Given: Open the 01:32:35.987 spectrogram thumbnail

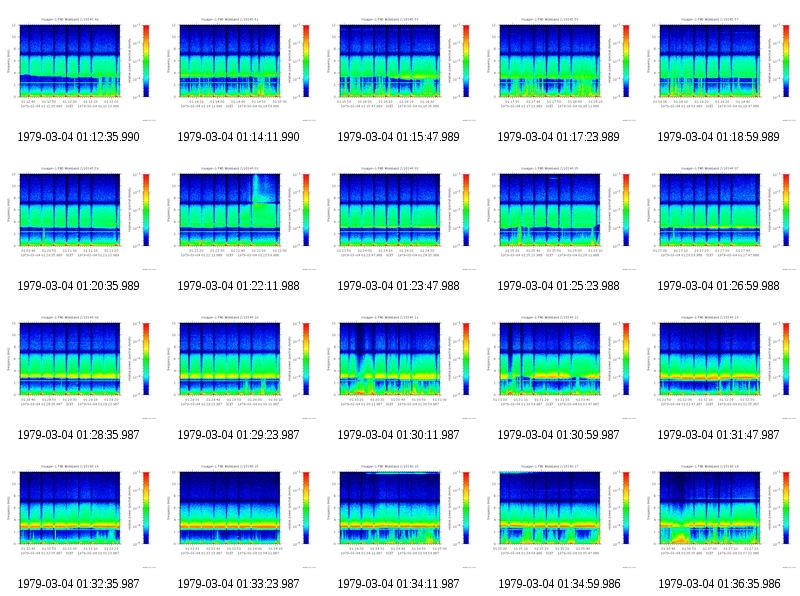Looking at the screenshot, I should [79, 515].
